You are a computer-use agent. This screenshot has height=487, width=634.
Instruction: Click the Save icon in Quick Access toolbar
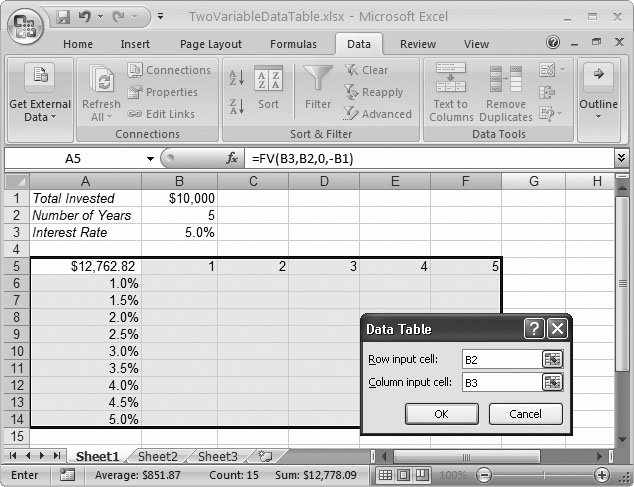point(64,17)
